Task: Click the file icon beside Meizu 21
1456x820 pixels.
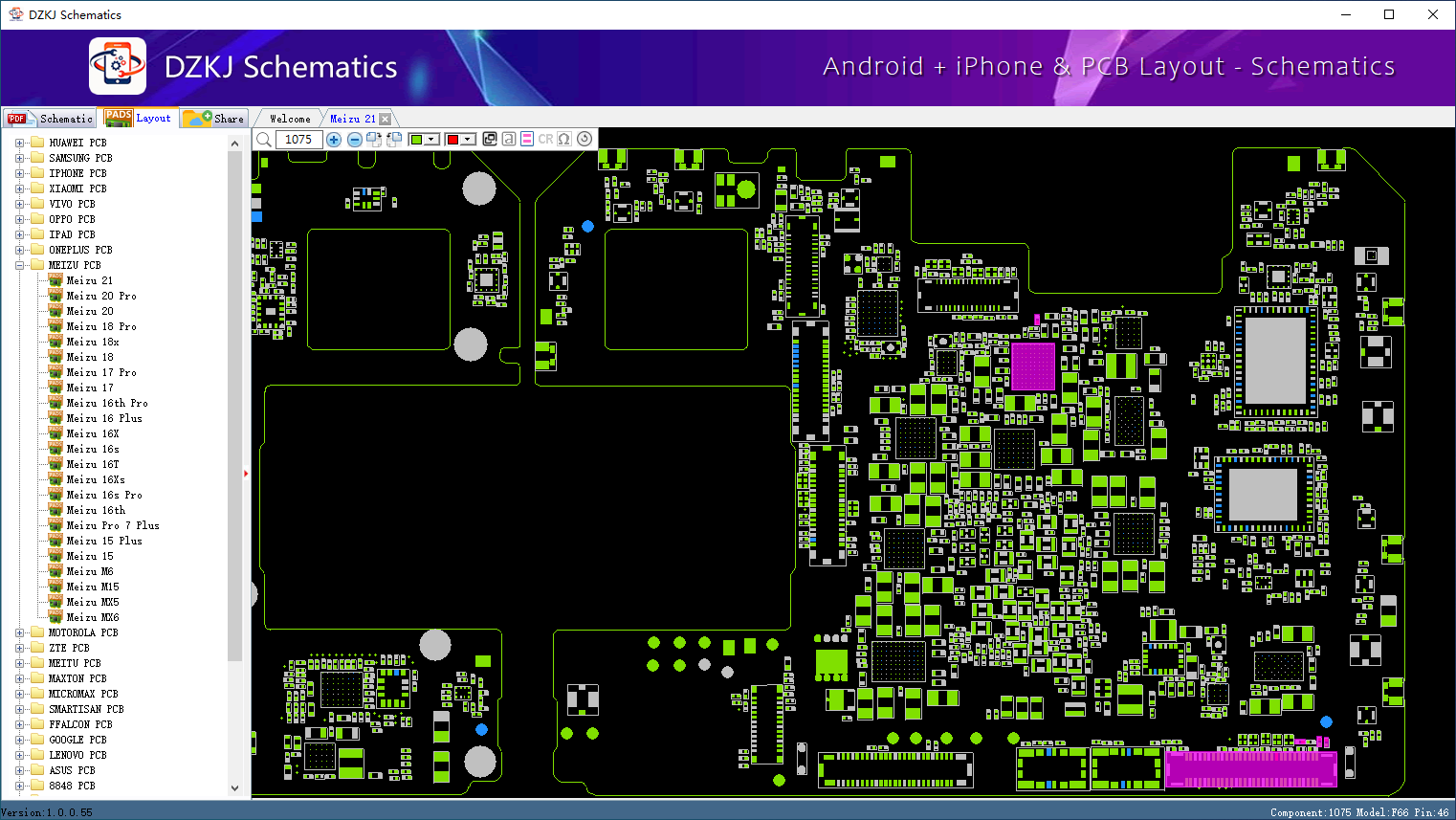Action: (55, 280)
